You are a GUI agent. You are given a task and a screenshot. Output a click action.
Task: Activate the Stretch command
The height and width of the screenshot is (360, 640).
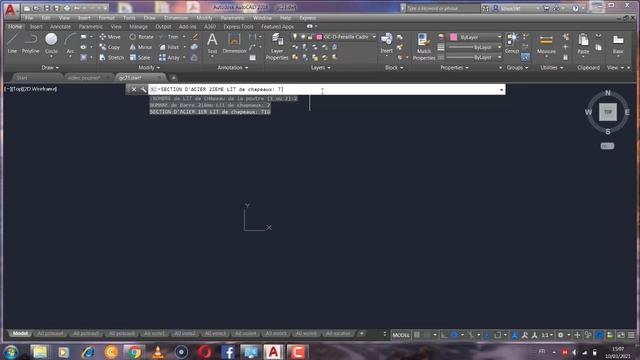tap(111, 58)
